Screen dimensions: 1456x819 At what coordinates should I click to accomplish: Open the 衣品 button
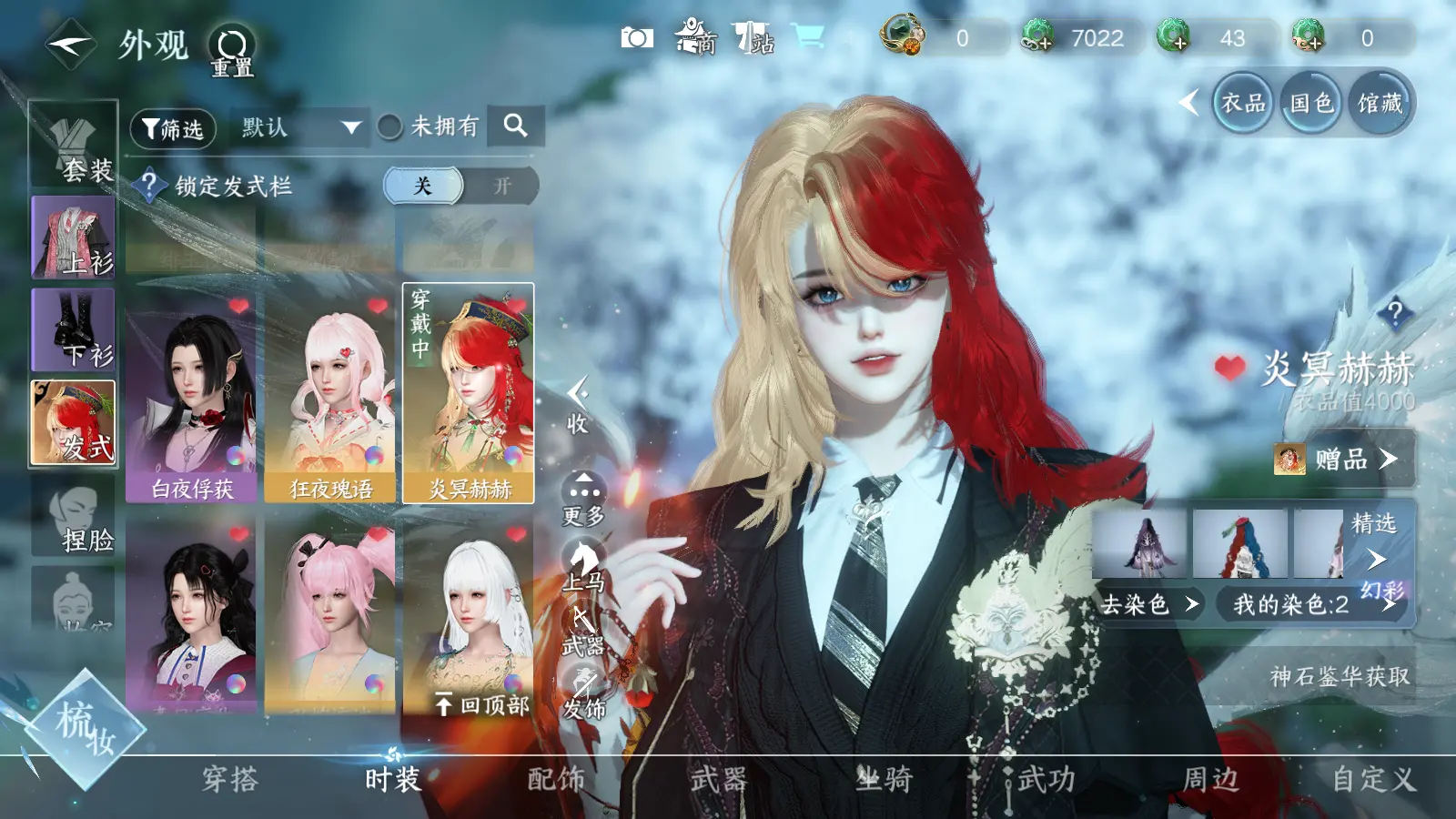coord(1243,103)
